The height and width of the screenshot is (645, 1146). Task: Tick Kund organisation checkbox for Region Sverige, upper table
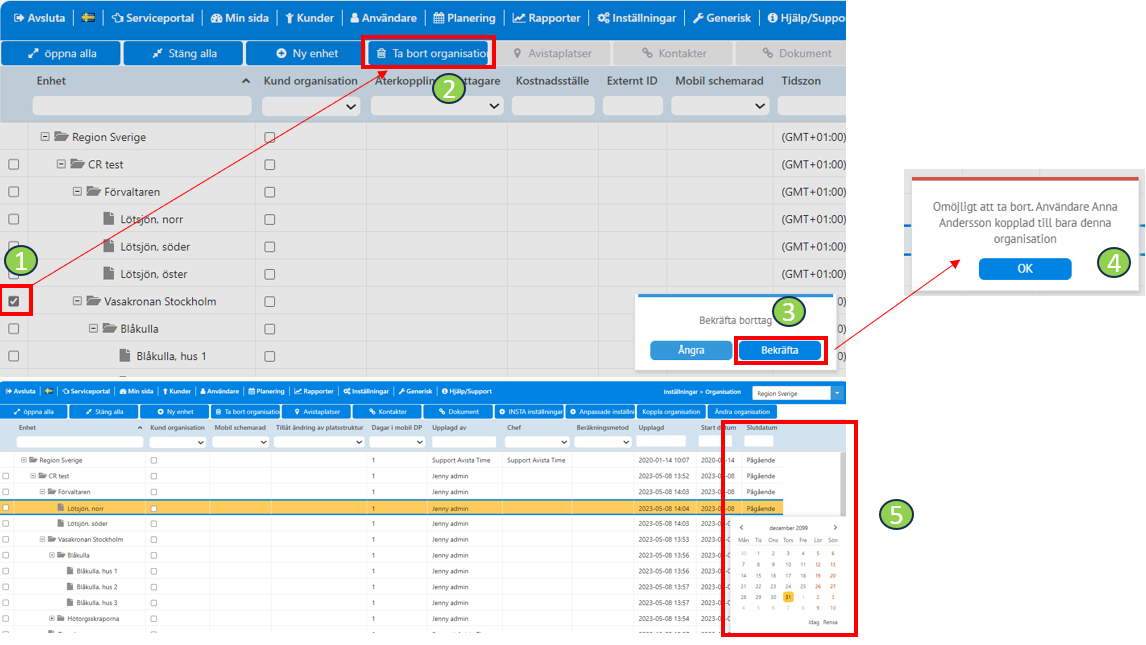point(270,137)
